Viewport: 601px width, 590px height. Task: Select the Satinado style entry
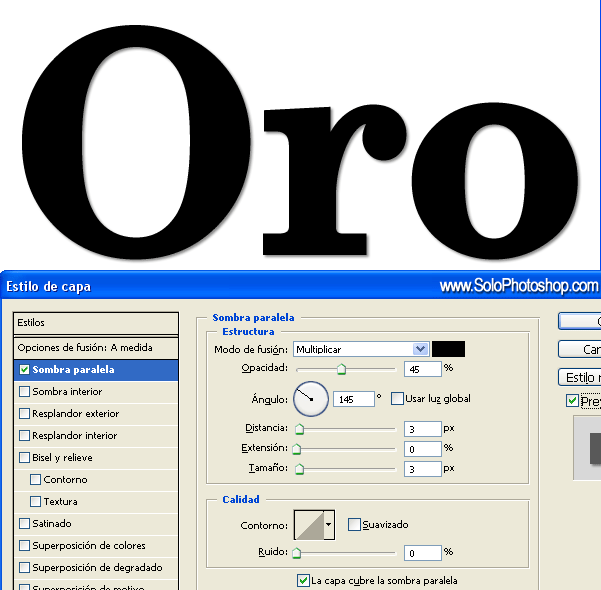coord(52,524)
